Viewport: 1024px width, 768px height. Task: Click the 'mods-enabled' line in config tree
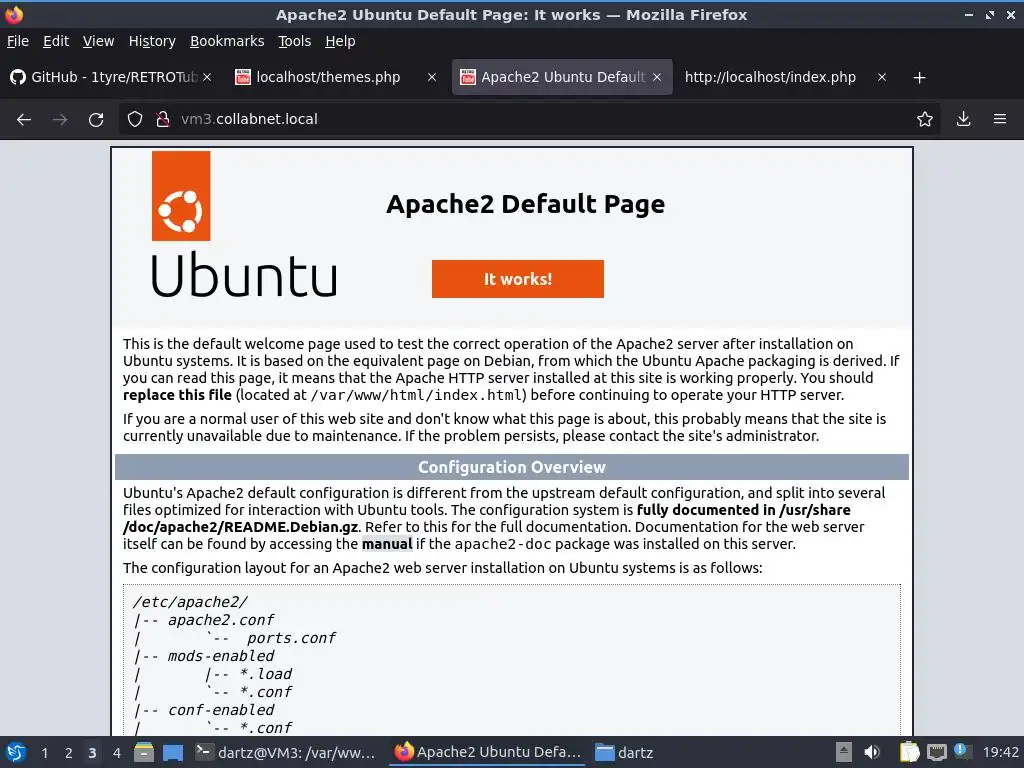pos(221,656)
